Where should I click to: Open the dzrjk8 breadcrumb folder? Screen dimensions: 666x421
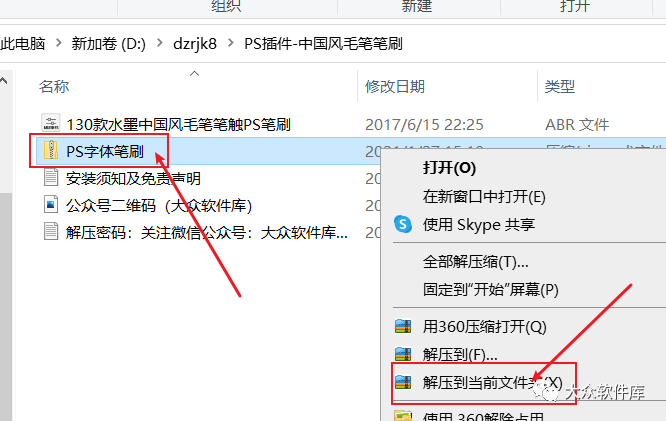(195, 43)
